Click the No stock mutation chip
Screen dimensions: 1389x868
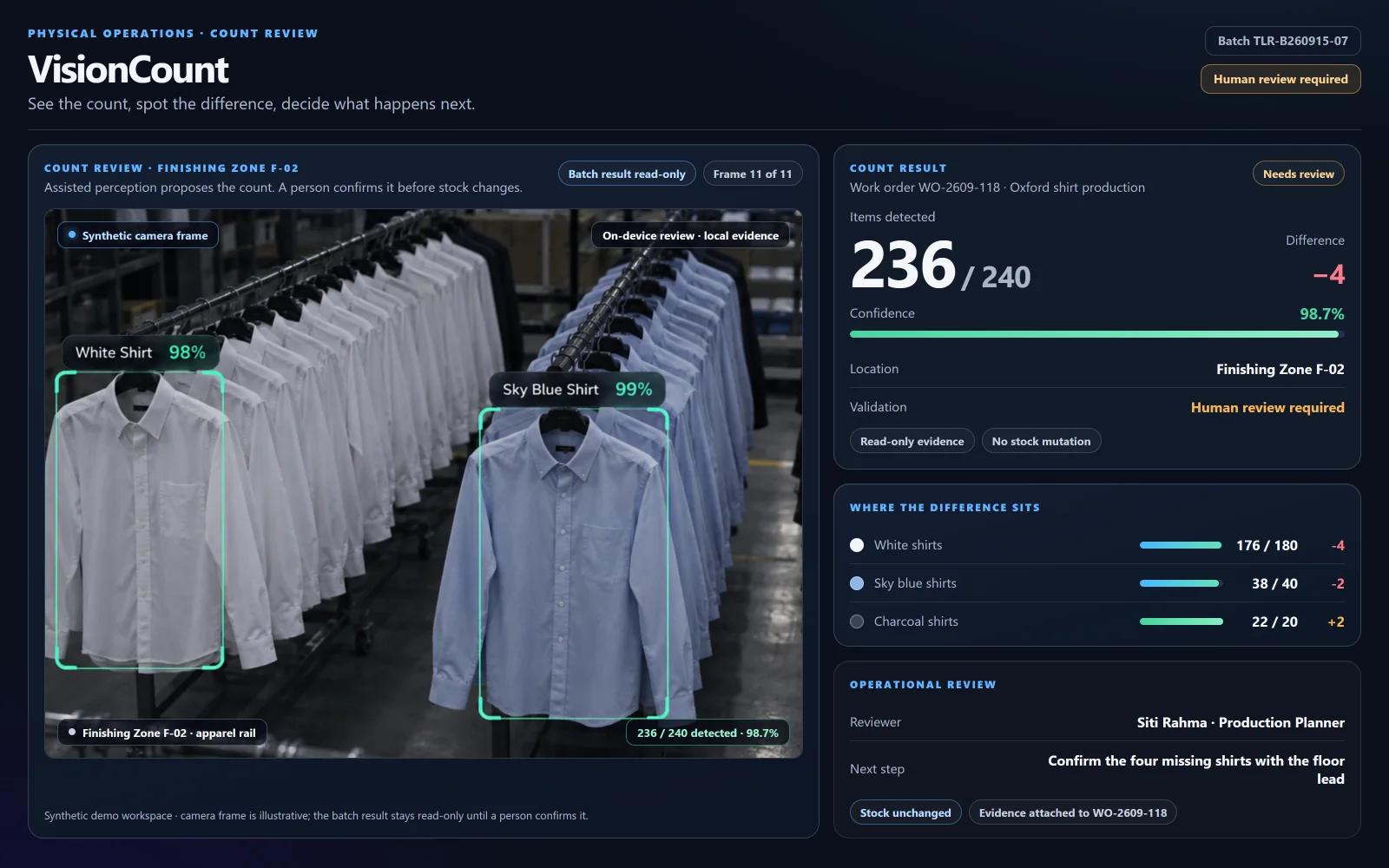tap(1041, 441)
